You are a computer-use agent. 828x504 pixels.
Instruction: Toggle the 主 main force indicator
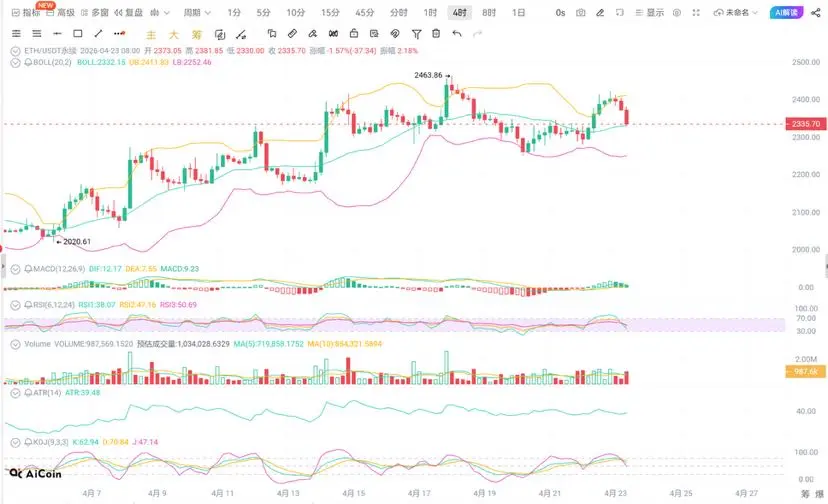coord(151,35)
